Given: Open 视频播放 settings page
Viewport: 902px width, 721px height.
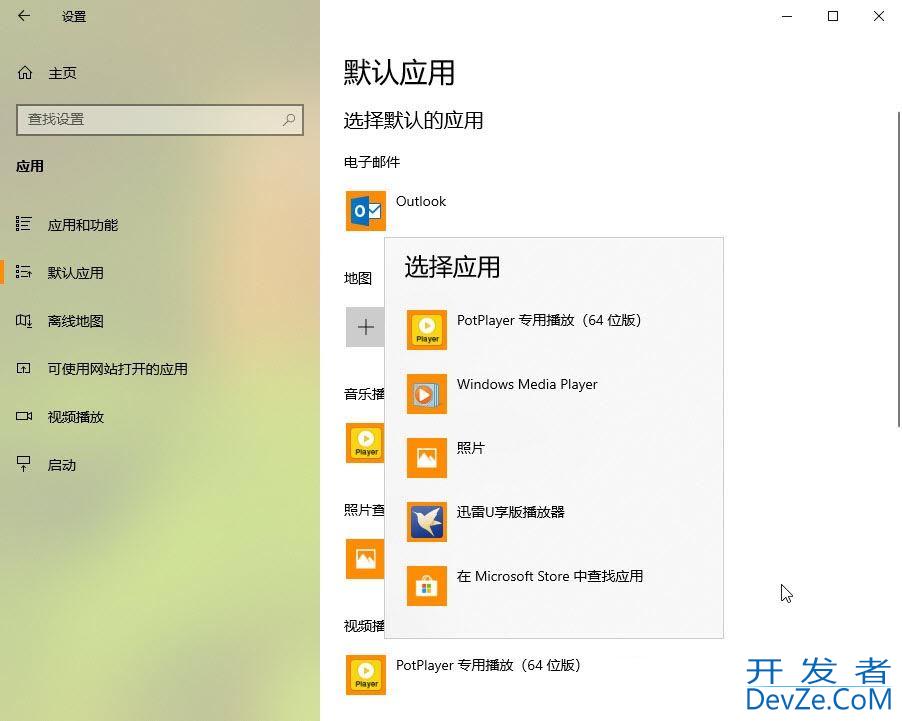Looking at the screenshot, I should pos(75,417).
